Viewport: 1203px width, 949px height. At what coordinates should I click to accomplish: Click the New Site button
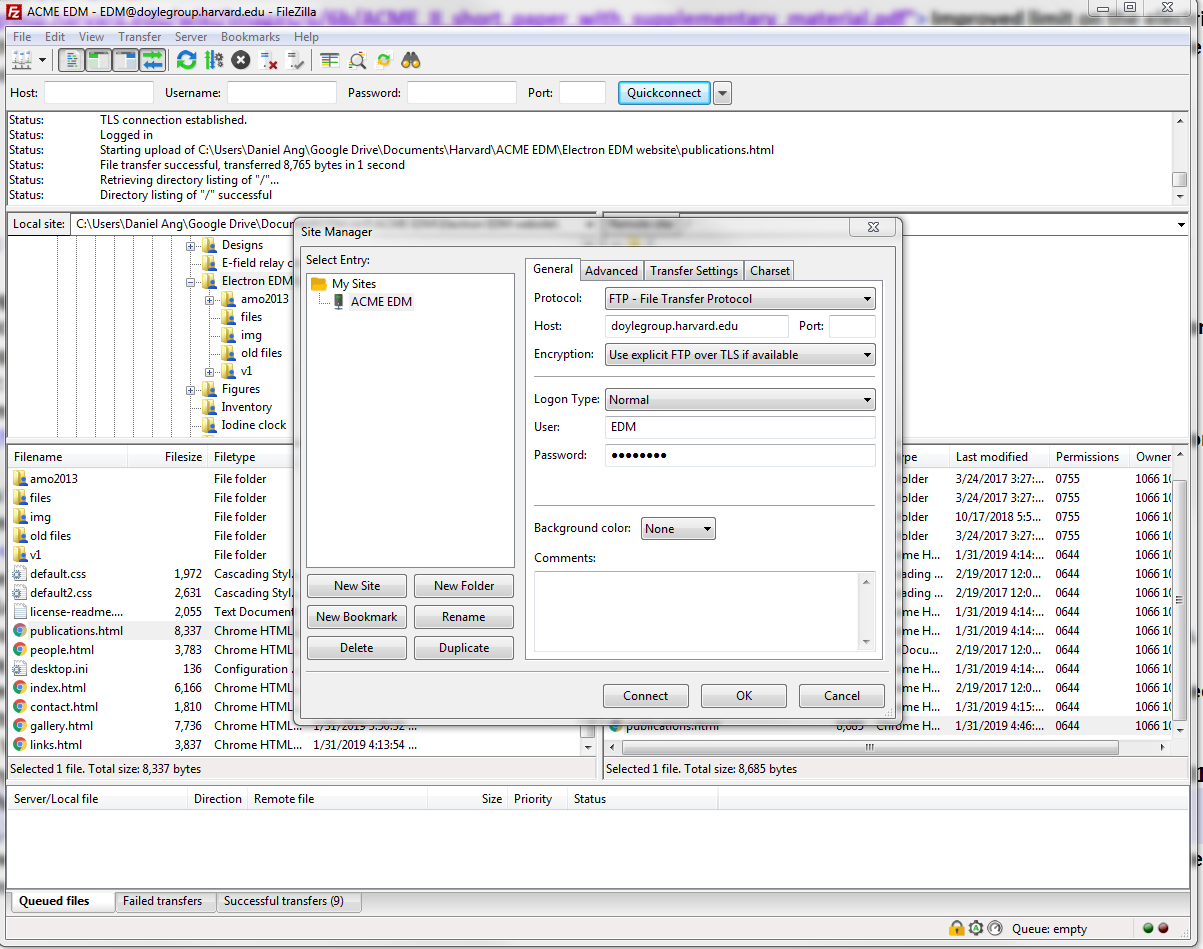[357, 586]
